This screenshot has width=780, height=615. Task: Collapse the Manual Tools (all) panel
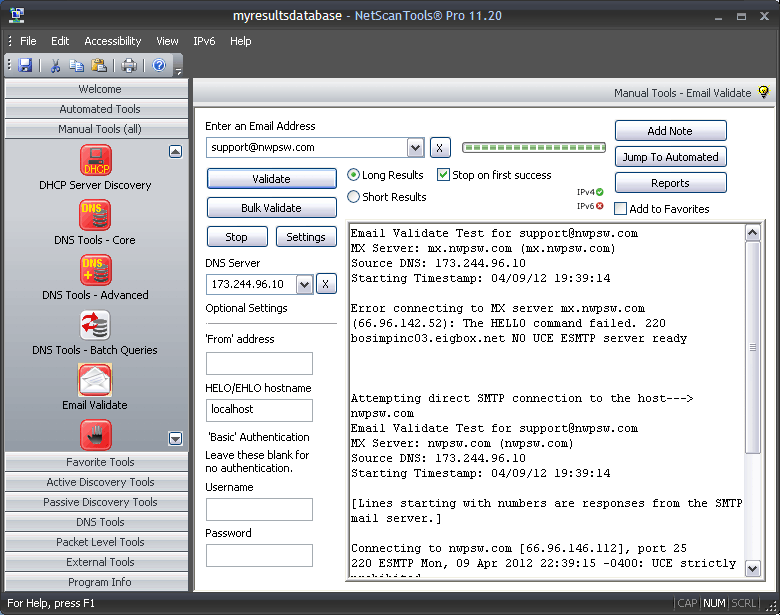point(97,128)
